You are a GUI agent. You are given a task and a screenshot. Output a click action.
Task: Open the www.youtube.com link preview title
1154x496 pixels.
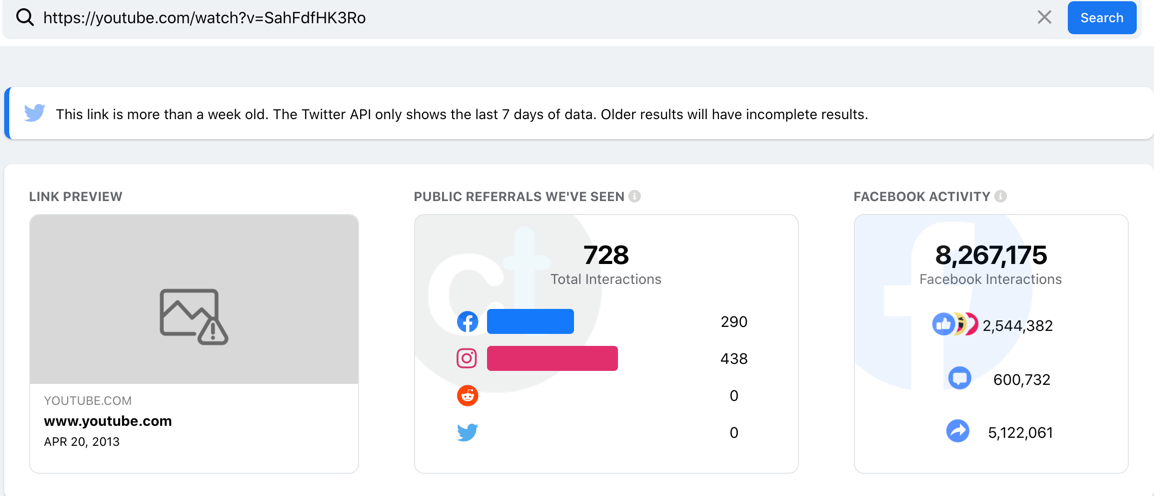pyautogui.click(x=108, y=421)
